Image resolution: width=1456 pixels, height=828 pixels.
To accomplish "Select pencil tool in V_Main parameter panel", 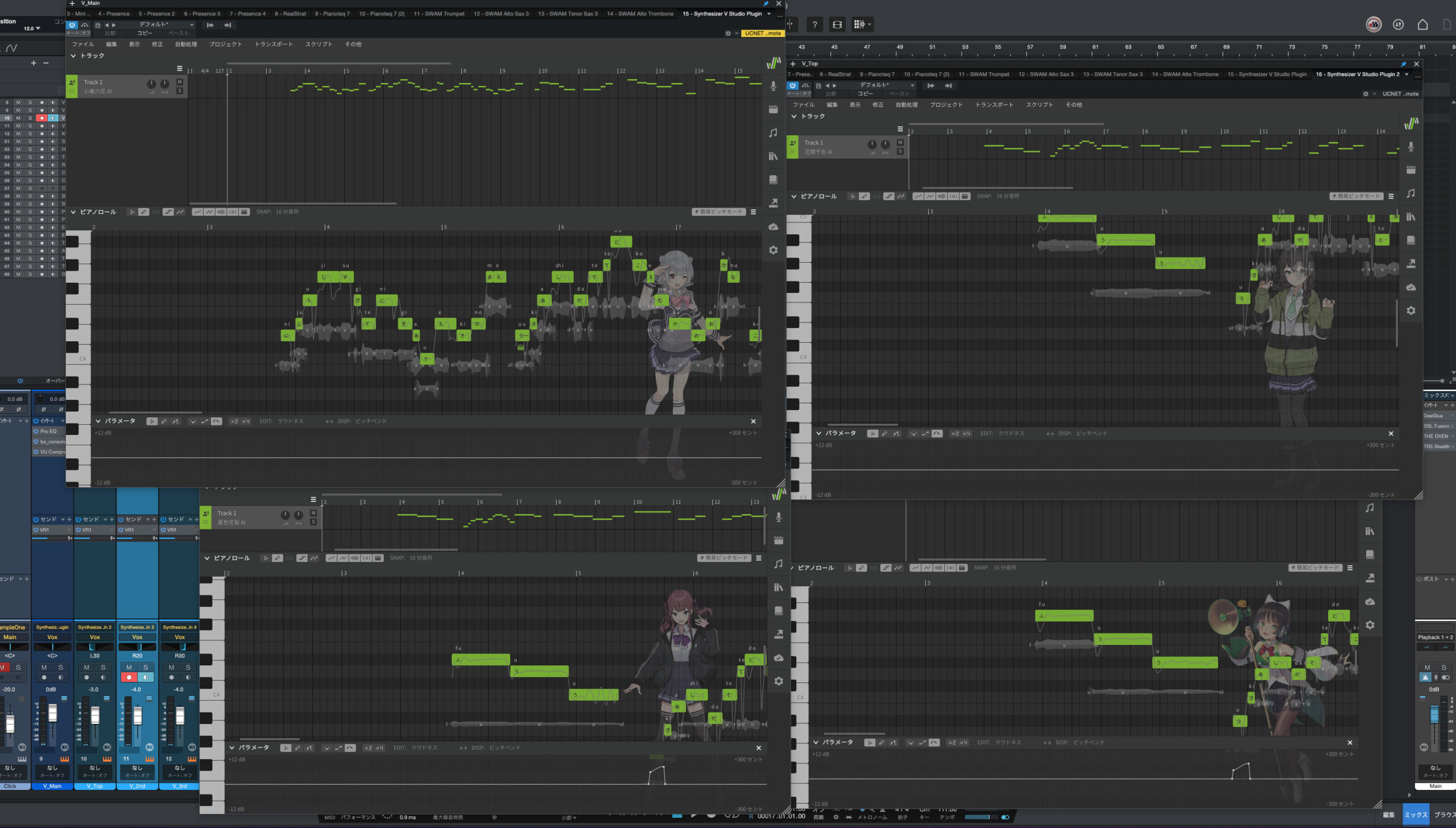I will [164, 421].
